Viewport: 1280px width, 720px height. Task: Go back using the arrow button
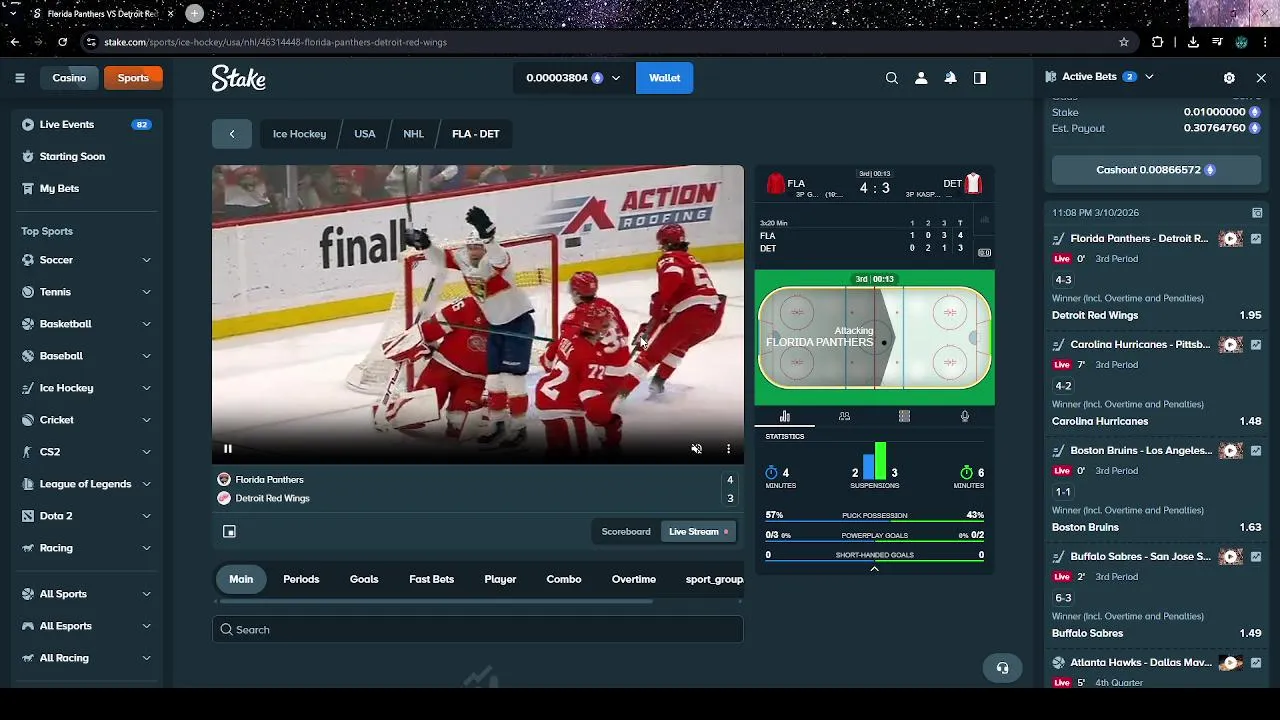tap(232, 134)
